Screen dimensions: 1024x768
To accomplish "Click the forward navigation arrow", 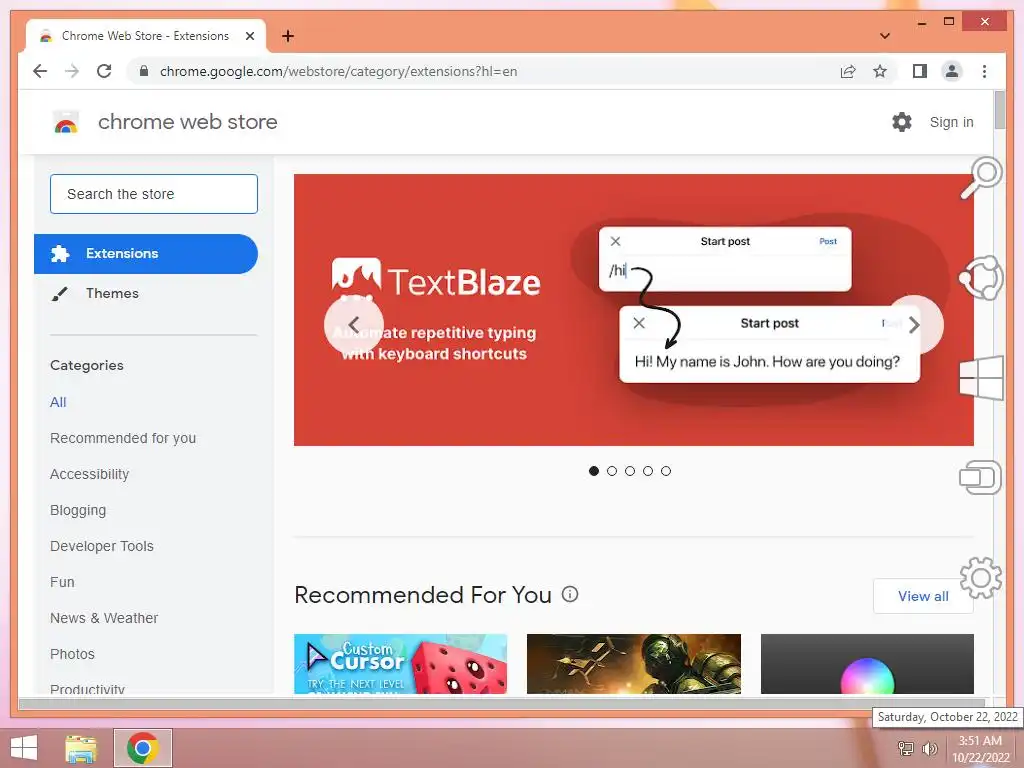I will coord(72,71).
